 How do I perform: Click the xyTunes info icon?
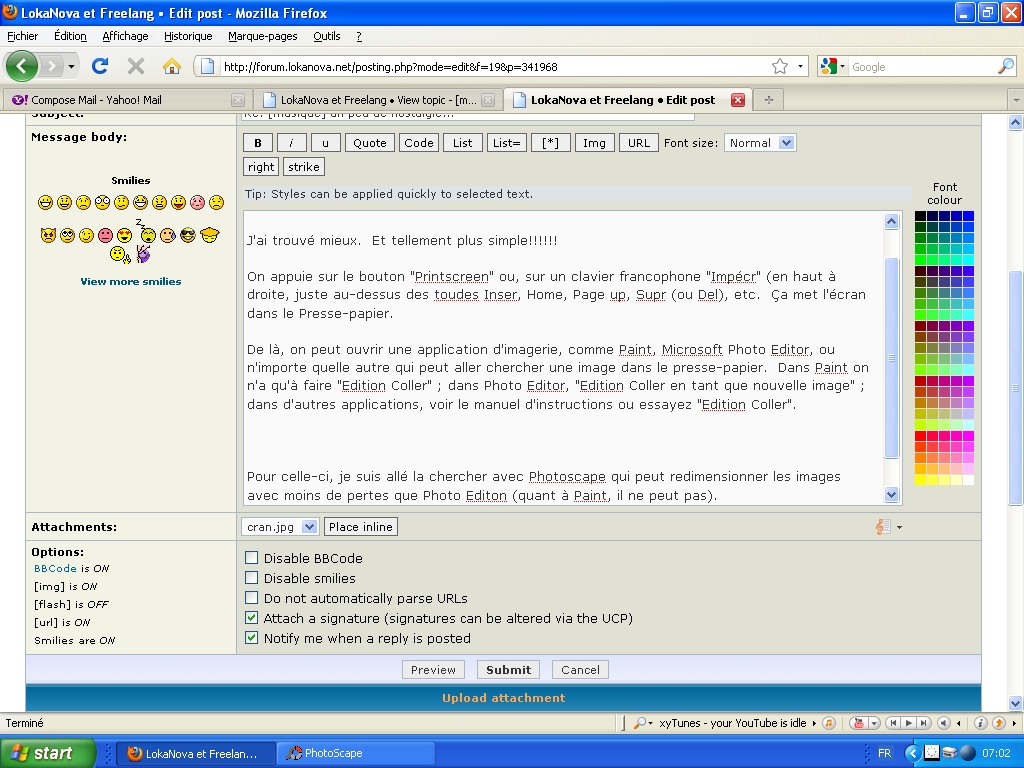pos(980,723)
